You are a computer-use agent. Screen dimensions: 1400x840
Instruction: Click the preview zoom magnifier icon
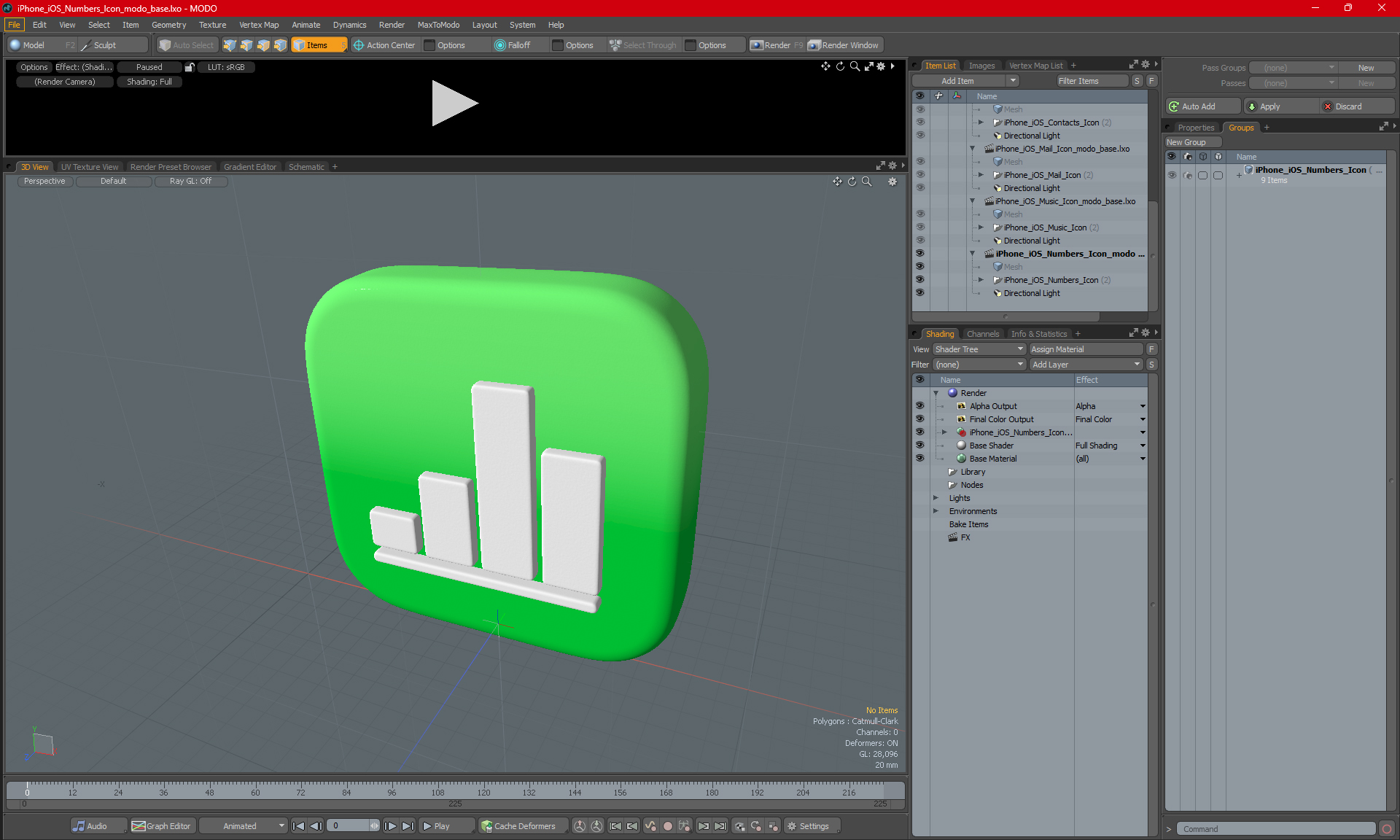point(855,66)
